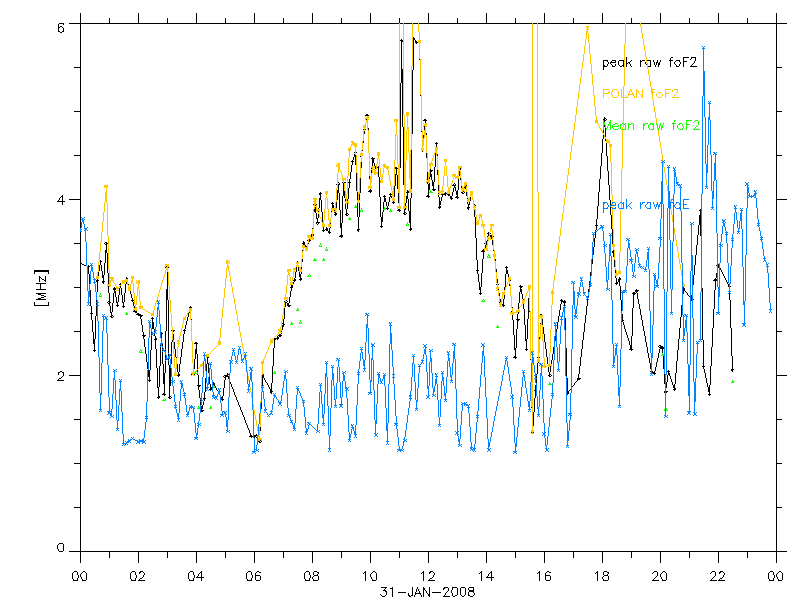The height and width of the screenshot is (600, 800).
Task: Click the 'peak raw foE' legend label
Action: coord(645,205)
